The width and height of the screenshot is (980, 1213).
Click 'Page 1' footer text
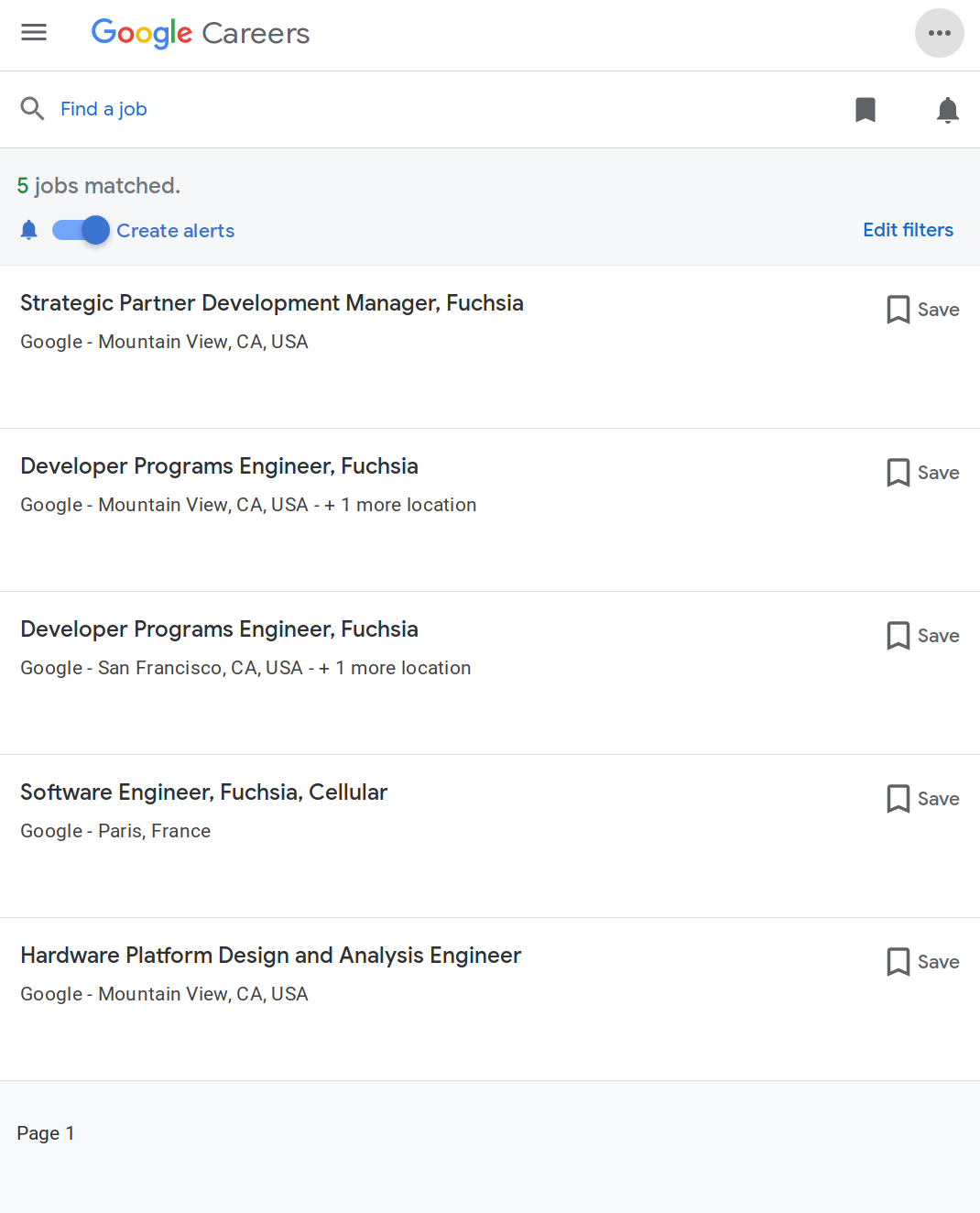(46, 1133)
